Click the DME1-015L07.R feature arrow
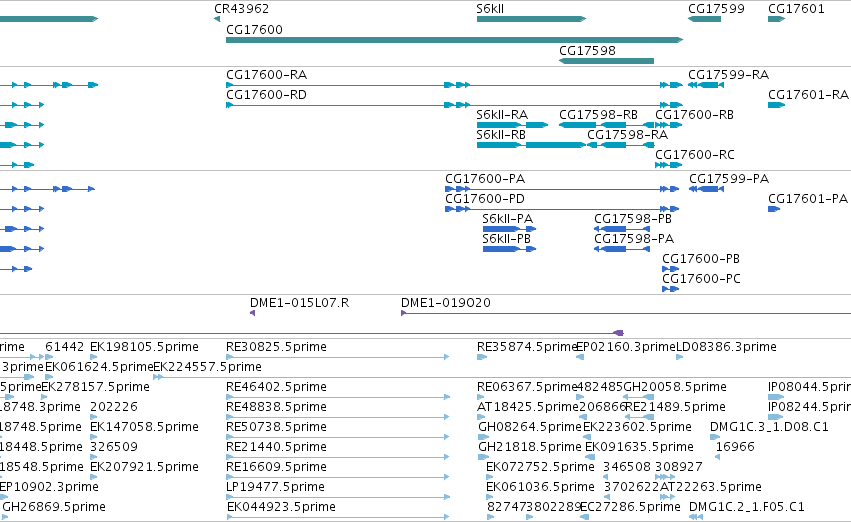851x522 pixels. (252, 313)
